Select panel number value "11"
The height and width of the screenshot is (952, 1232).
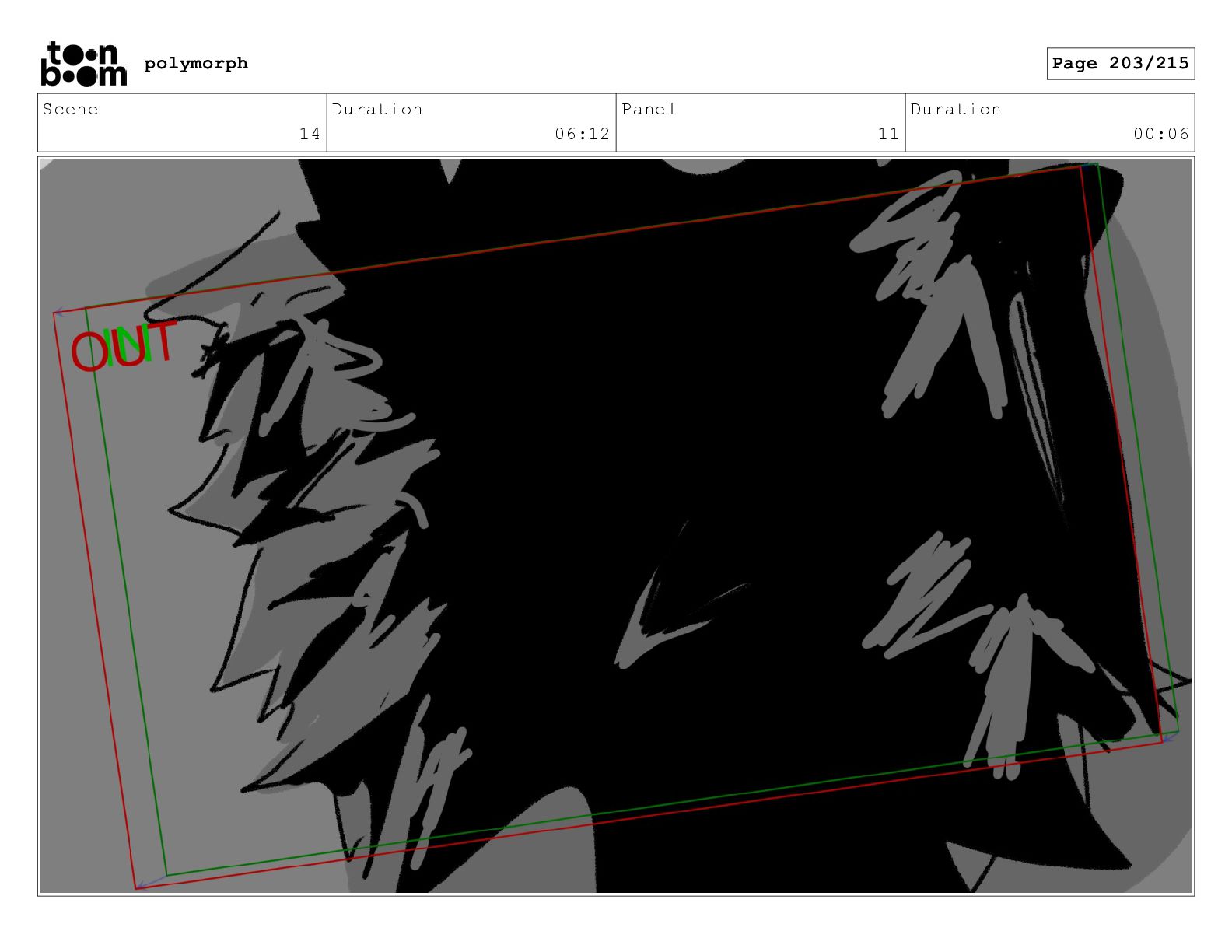click(x=888, y=134)
